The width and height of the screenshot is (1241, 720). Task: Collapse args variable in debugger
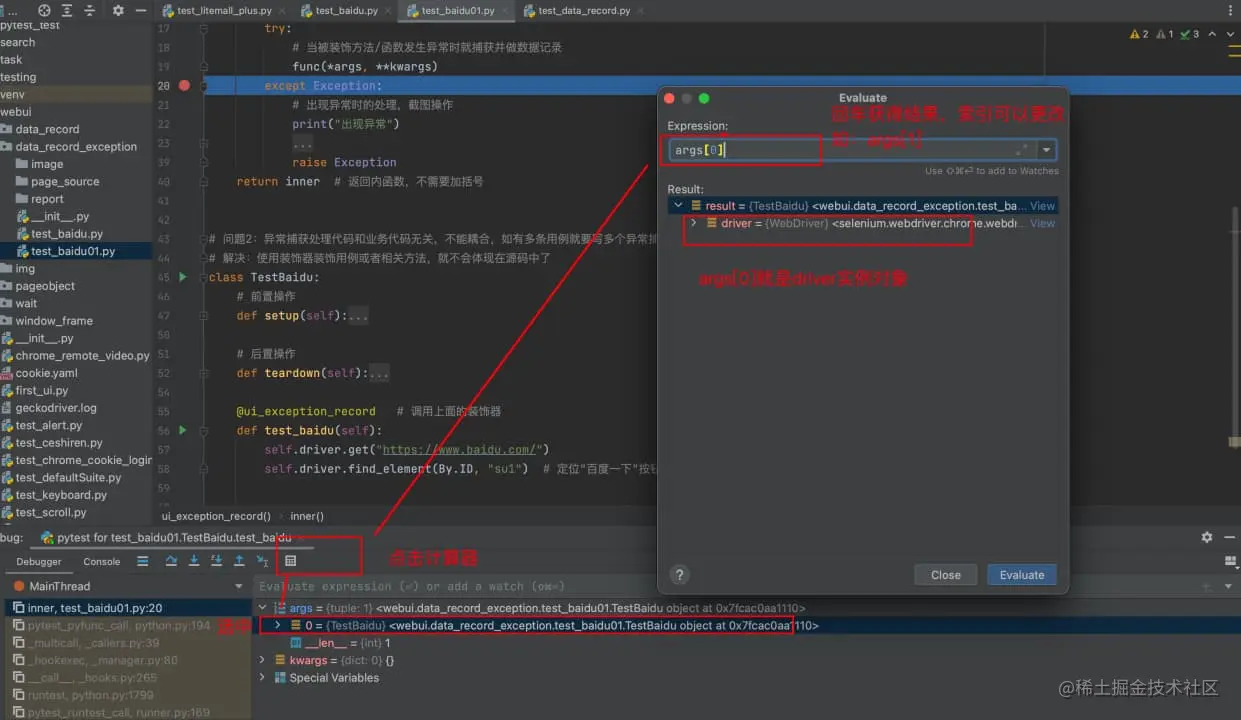point(263,608)
